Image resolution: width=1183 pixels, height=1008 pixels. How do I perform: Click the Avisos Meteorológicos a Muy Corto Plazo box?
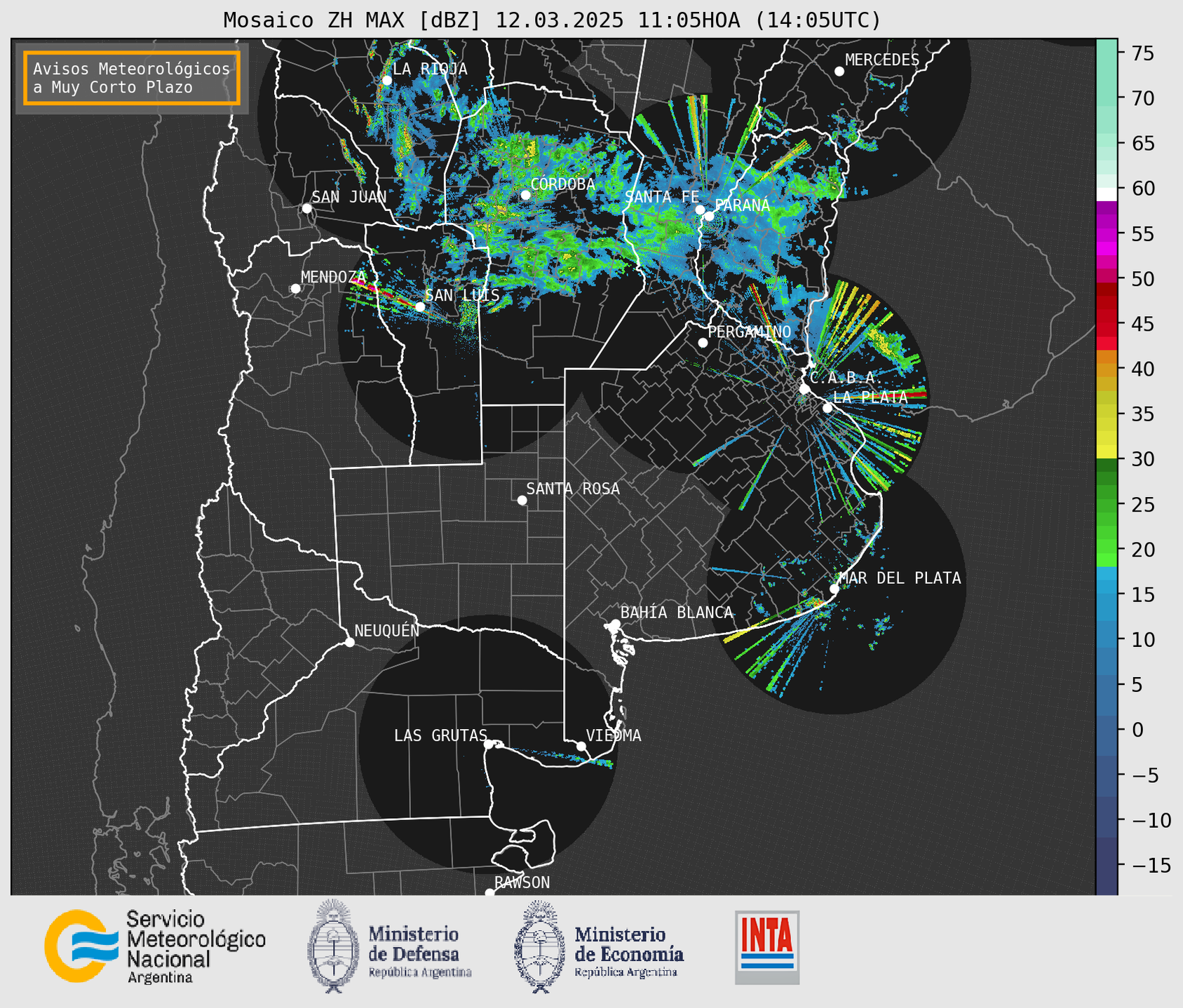click(132, 77)
